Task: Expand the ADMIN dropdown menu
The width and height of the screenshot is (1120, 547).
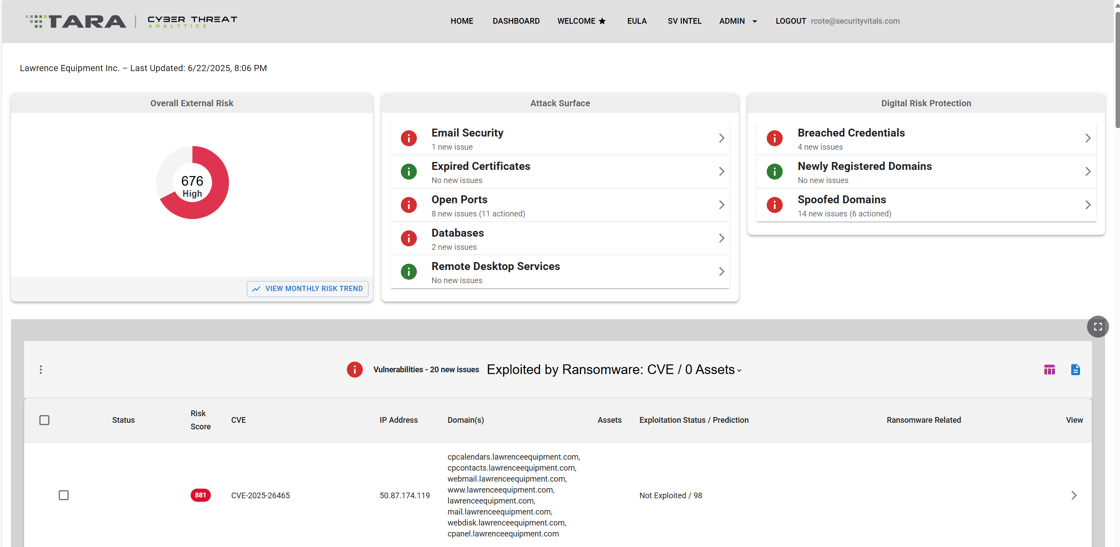Action: (x=738, y=21)
